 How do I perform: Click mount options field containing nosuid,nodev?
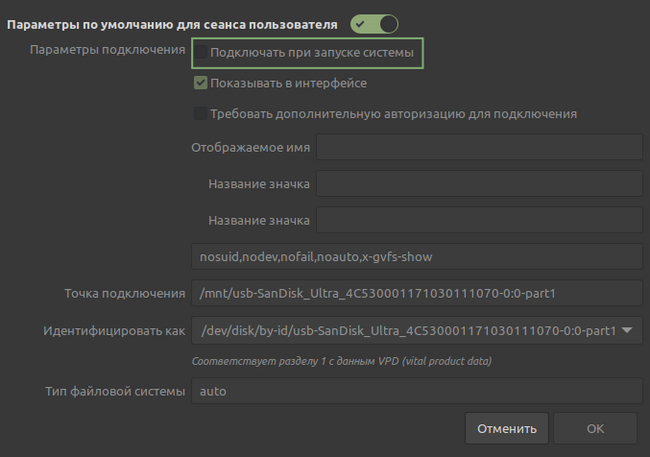coord(415,257)
